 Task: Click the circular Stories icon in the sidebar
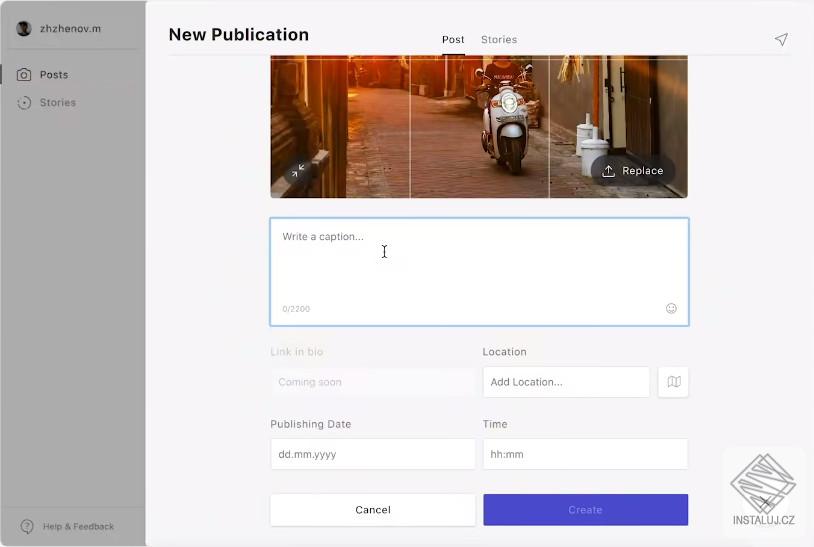coord(24,103)
